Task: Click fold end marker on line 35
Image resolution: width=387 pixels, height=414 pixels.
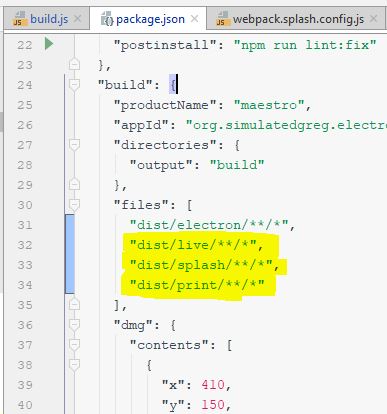Action: tap(74, 304)
